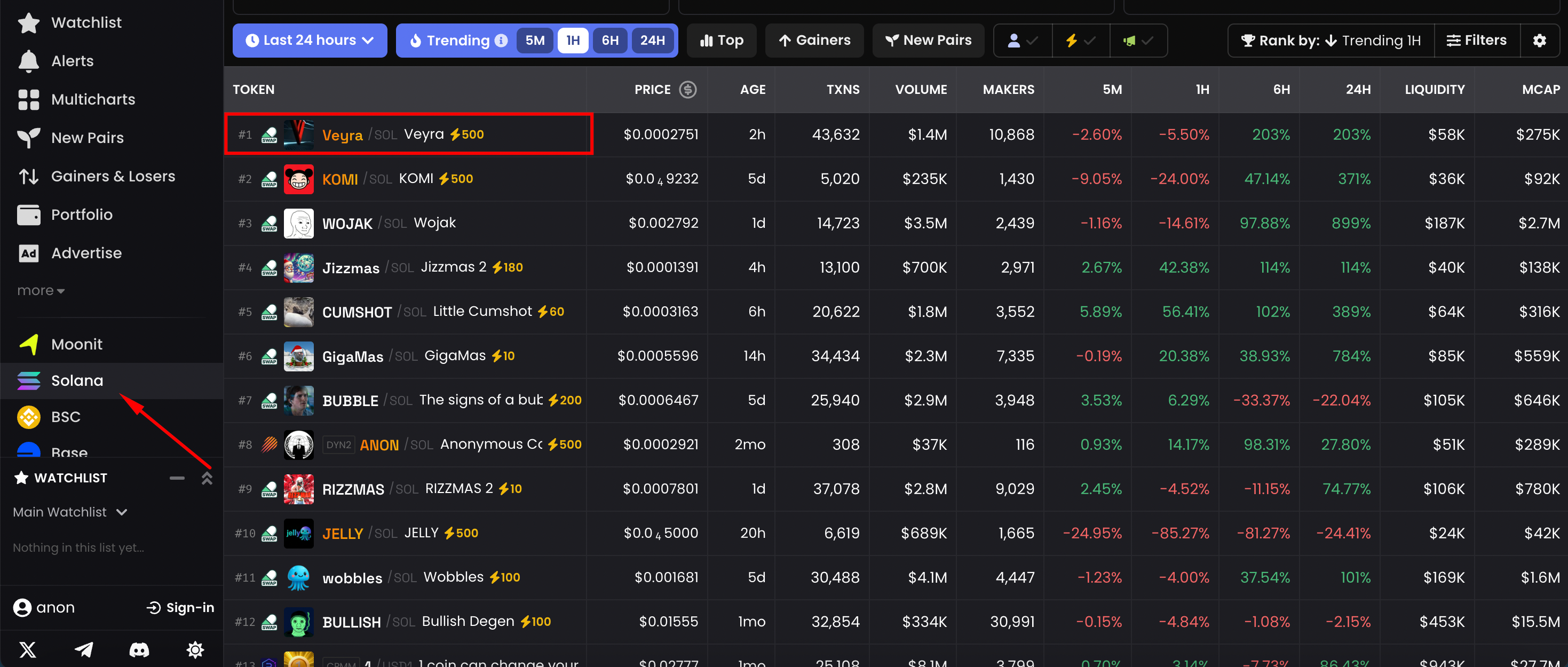Click the dollar price currency icon

point(687,90)
